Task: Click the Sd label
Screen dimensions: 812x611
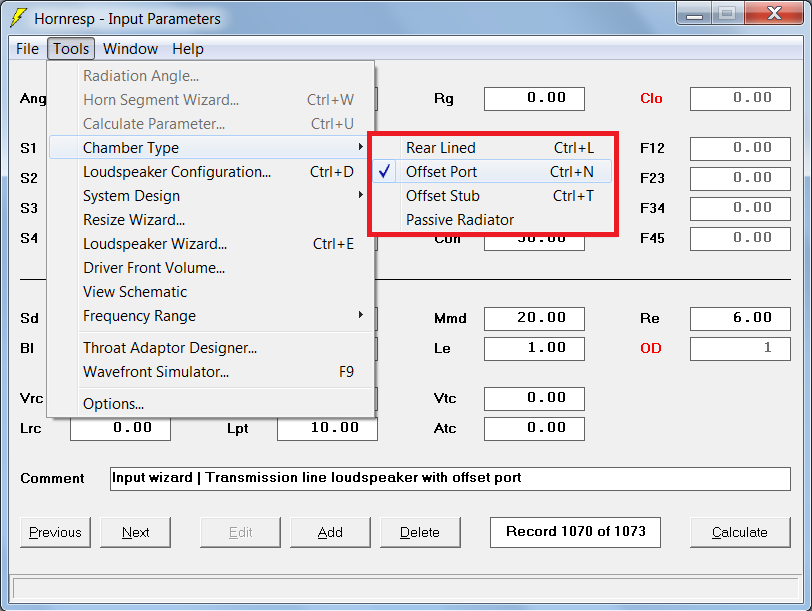Action: [x=29, y=318]
